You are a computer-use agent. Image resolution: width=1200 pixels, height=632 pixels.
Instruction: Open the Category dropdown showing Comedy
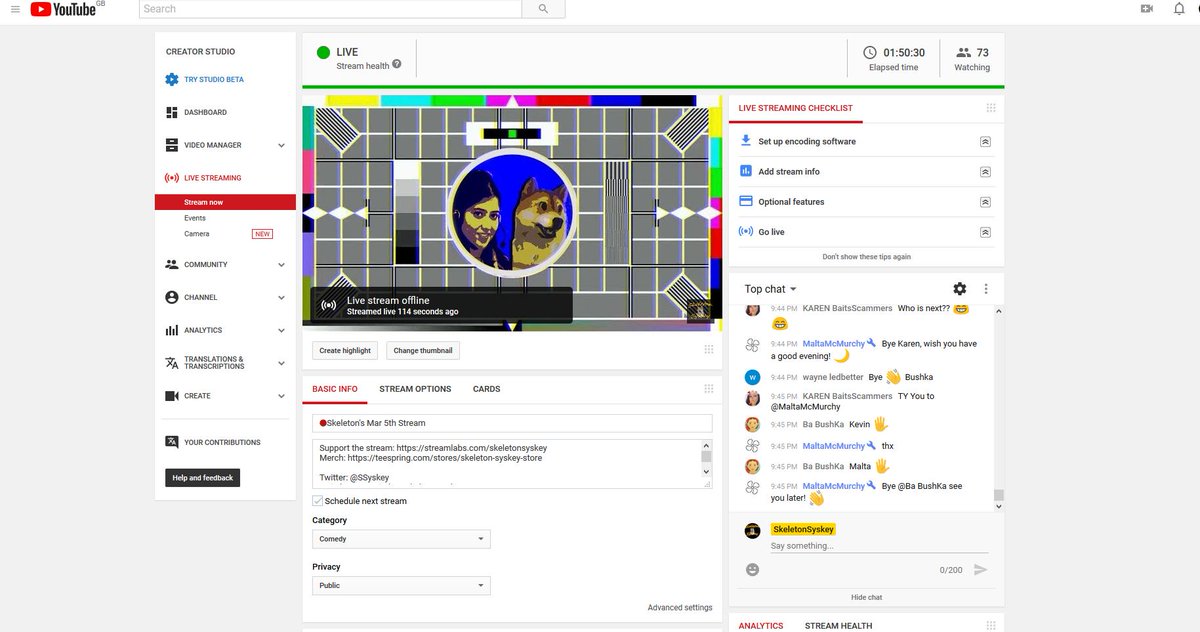(x=401, y=539)
